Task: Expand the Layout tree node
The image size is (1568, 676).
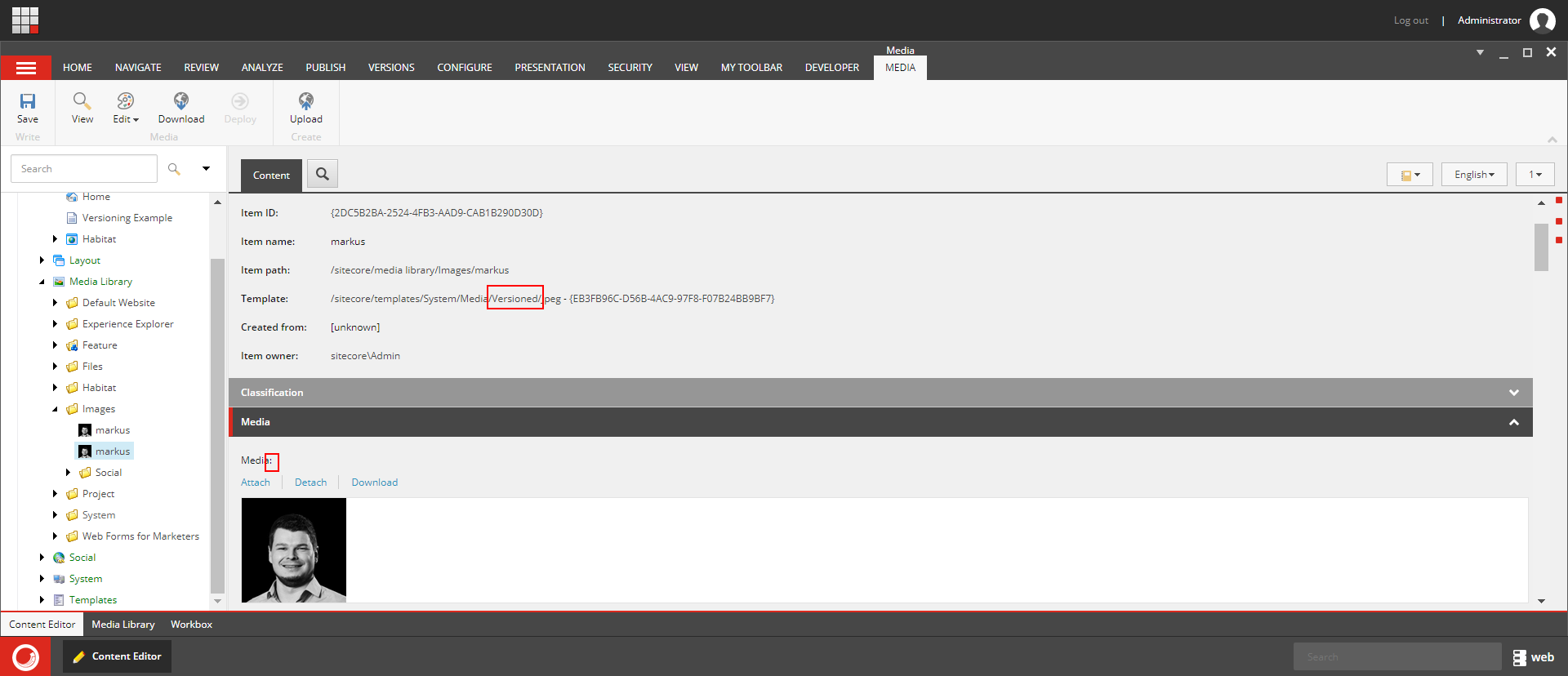Action: (42, 260)
